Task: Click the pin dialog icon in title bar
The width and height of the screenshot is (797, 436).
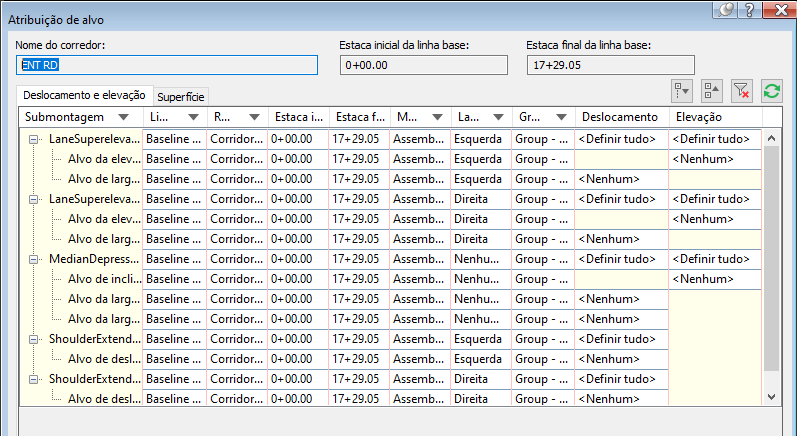Action: tap(727, 10)
